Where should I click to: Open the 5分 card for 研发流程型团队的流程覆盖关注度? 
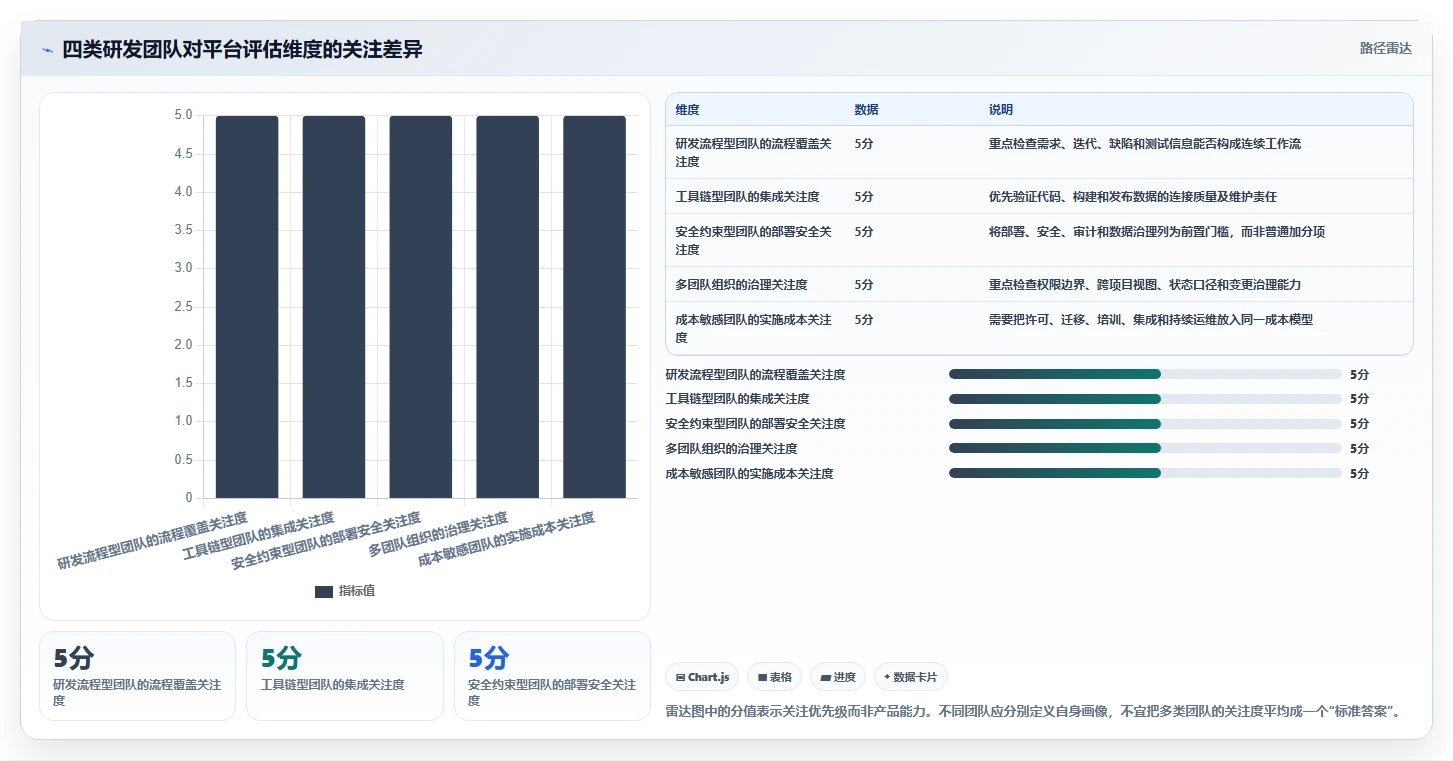click(137, 676)
